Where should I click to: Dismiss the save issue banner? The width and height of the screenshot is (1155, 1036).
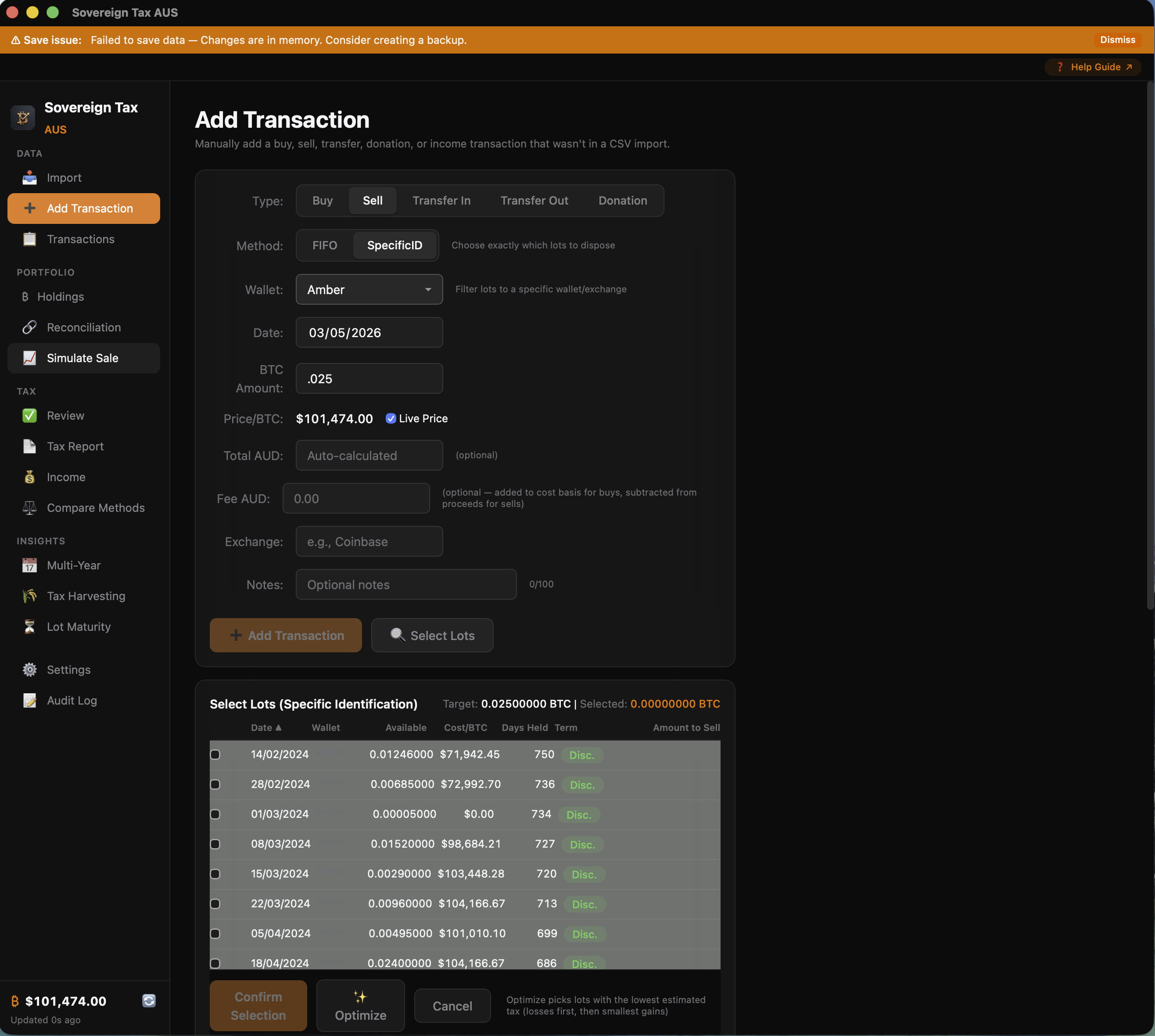point(1116,40)
